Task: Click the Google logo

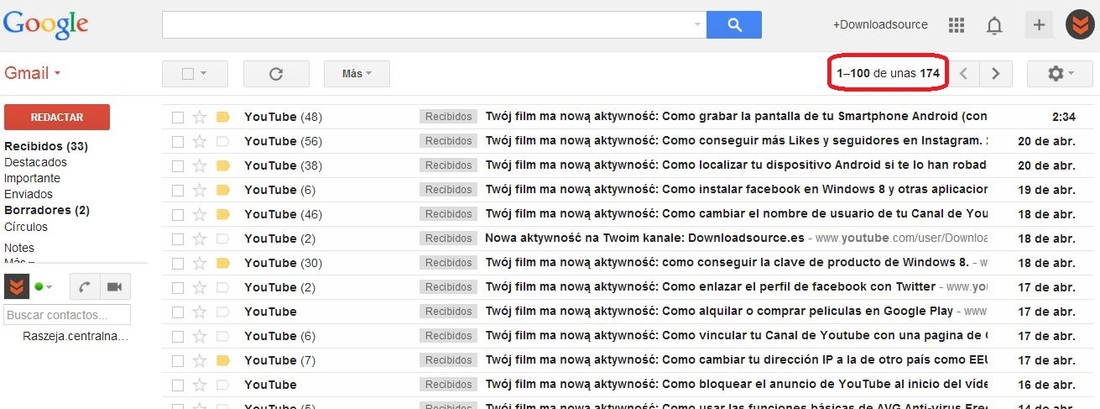Action: coord(46,26)
